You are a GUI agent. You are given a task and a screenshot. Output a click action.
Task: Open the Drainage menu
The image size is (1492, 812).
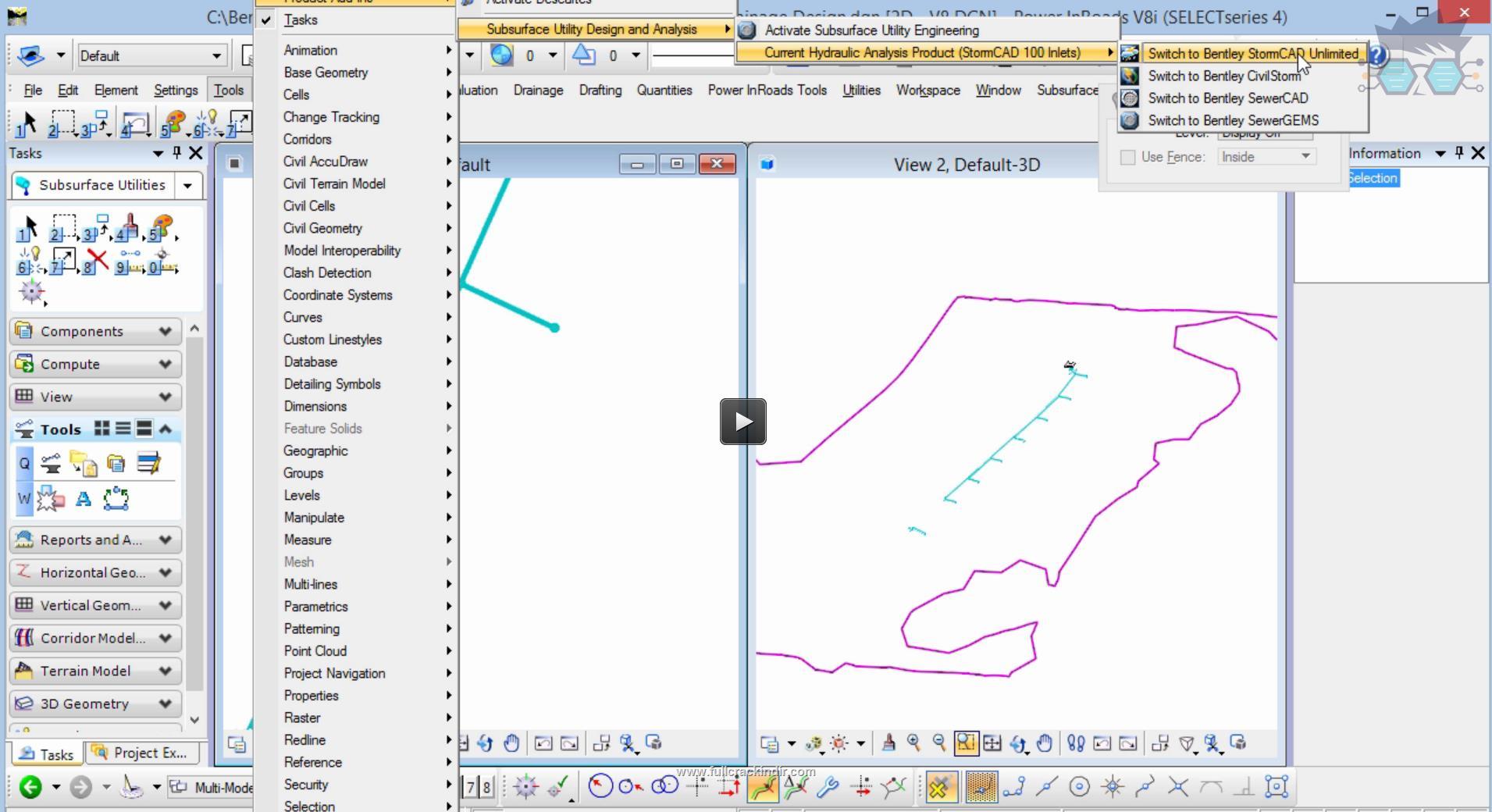pyautogui.click(x=538, y=90)
